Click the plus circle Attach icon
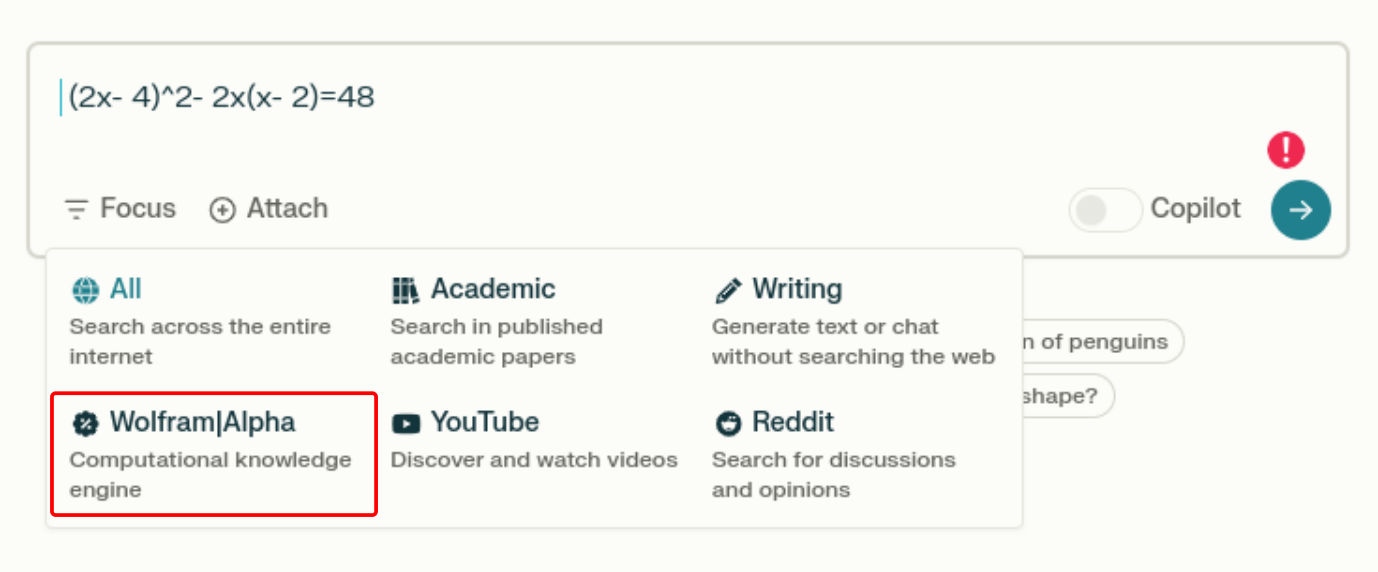1378x572 pixels. (222, 210)
